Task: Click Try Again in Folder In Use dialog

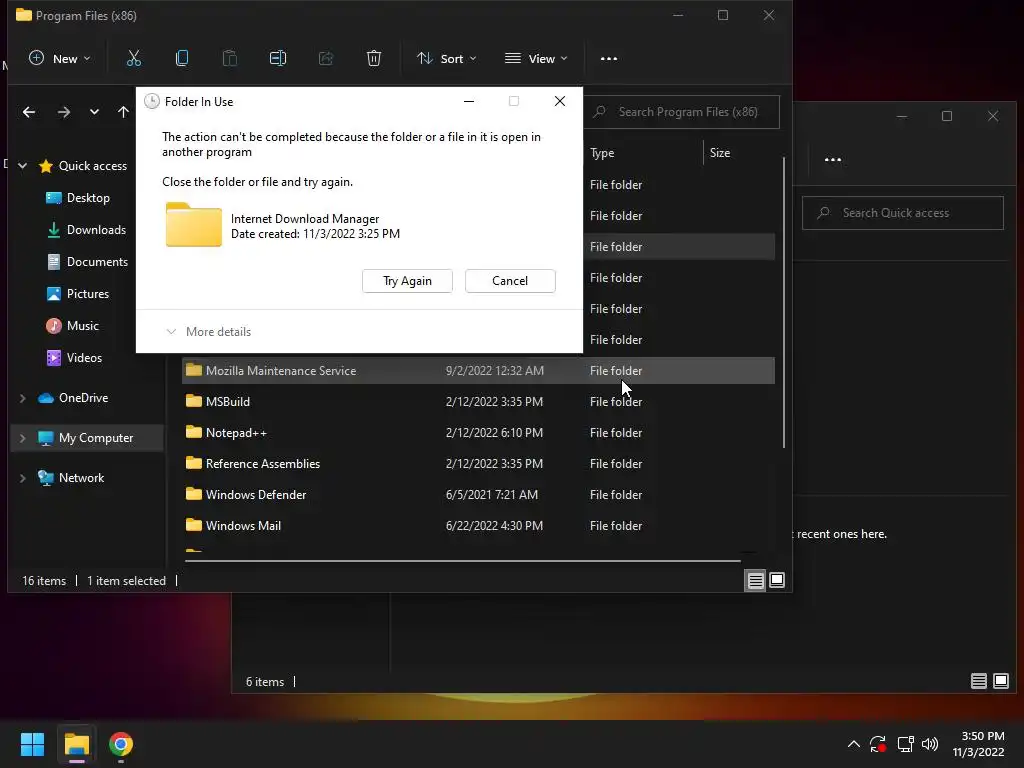Action: 407,281
